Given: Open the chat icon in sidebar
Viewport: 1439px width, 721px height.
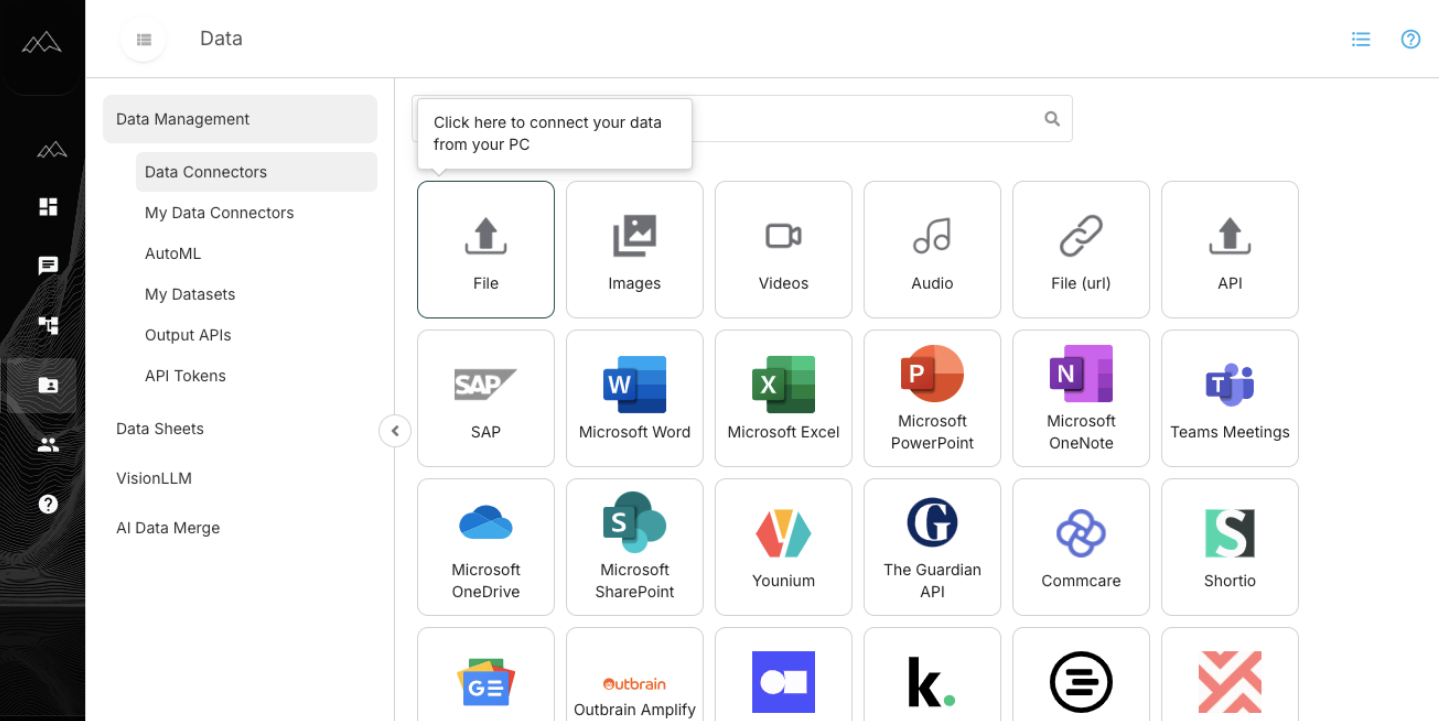Looking at the screenshot, I should point(48,266).
